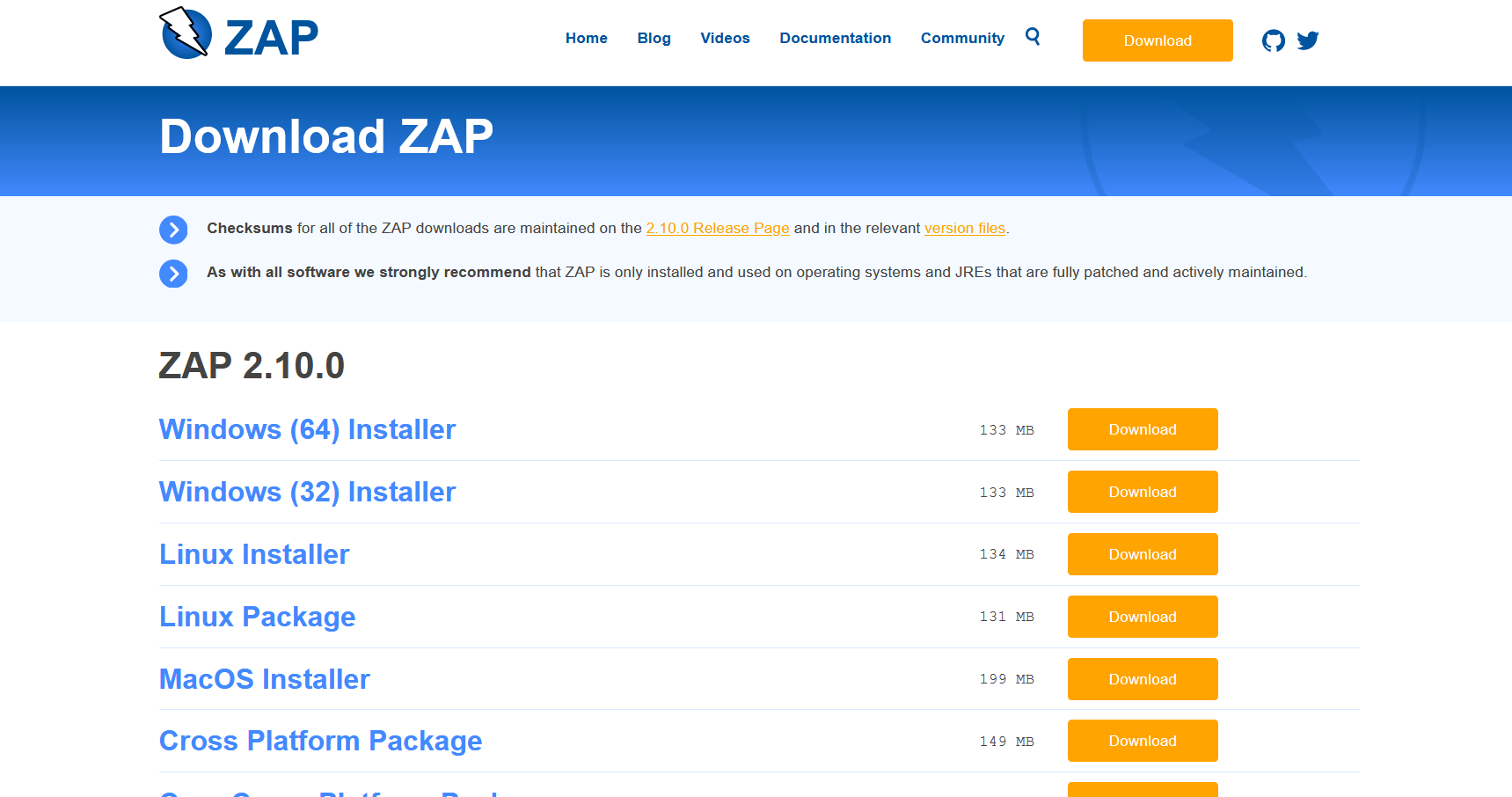Click the bold word Checksums
Image resolution: width=1512 pixels, height=797 pixels.
(x=250, y=228)
